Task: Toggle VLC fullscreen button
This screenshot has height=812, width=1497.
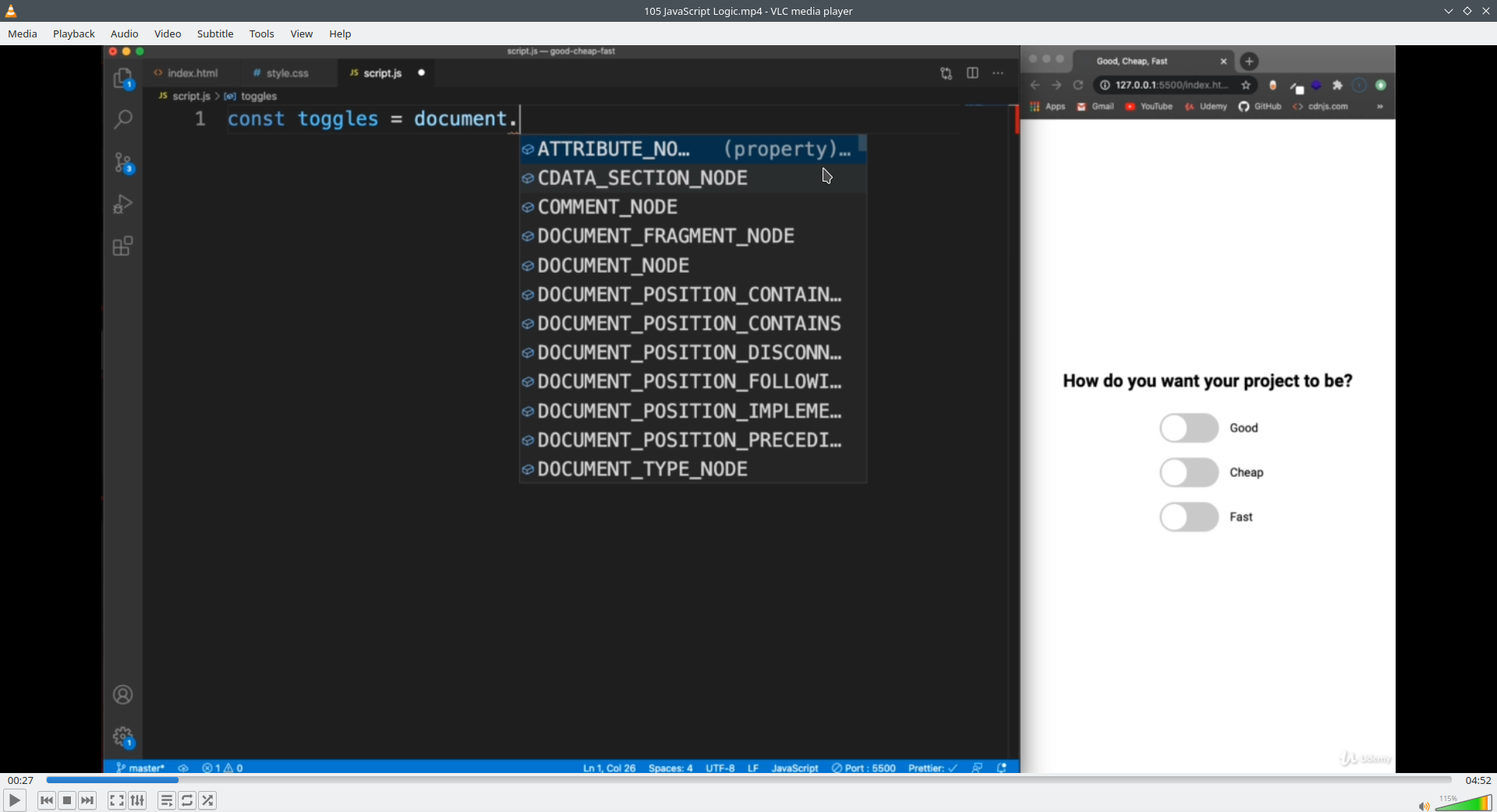Action: (x=116, y=800)
